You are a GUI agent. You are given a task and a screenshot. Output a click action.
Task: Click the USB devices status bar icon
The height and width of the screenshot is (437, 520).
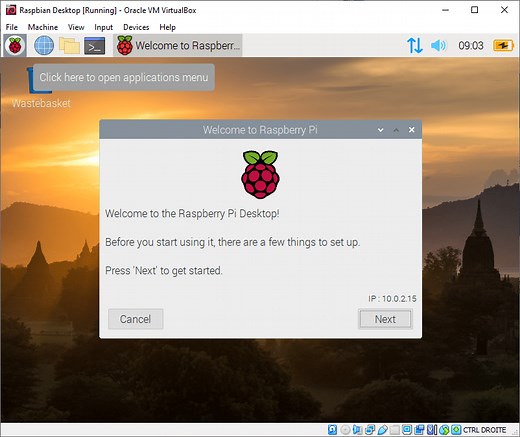click(382, 430)
